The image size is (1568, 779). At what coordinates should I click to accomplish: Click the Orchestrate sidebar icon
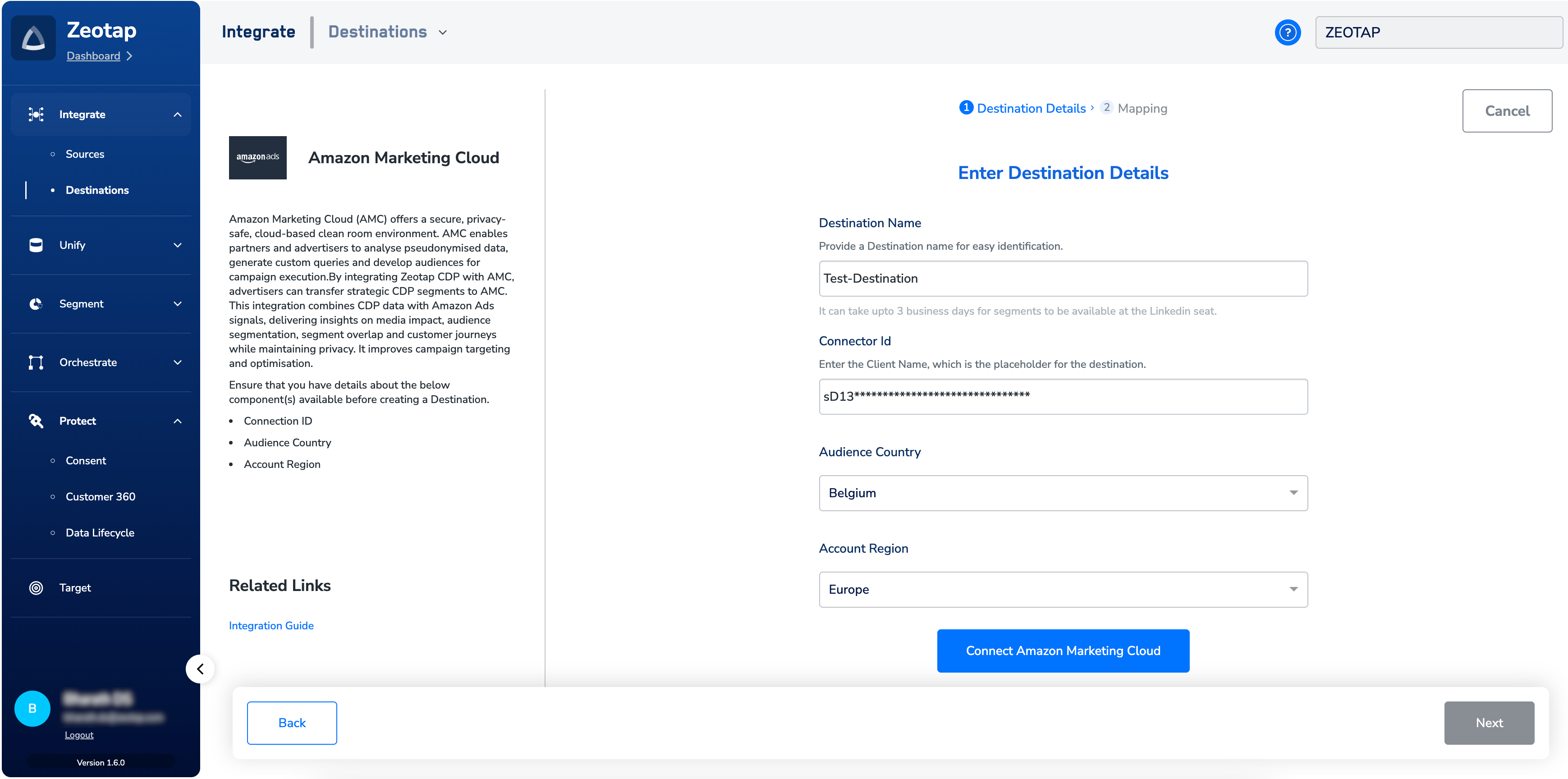click(36, 363)
